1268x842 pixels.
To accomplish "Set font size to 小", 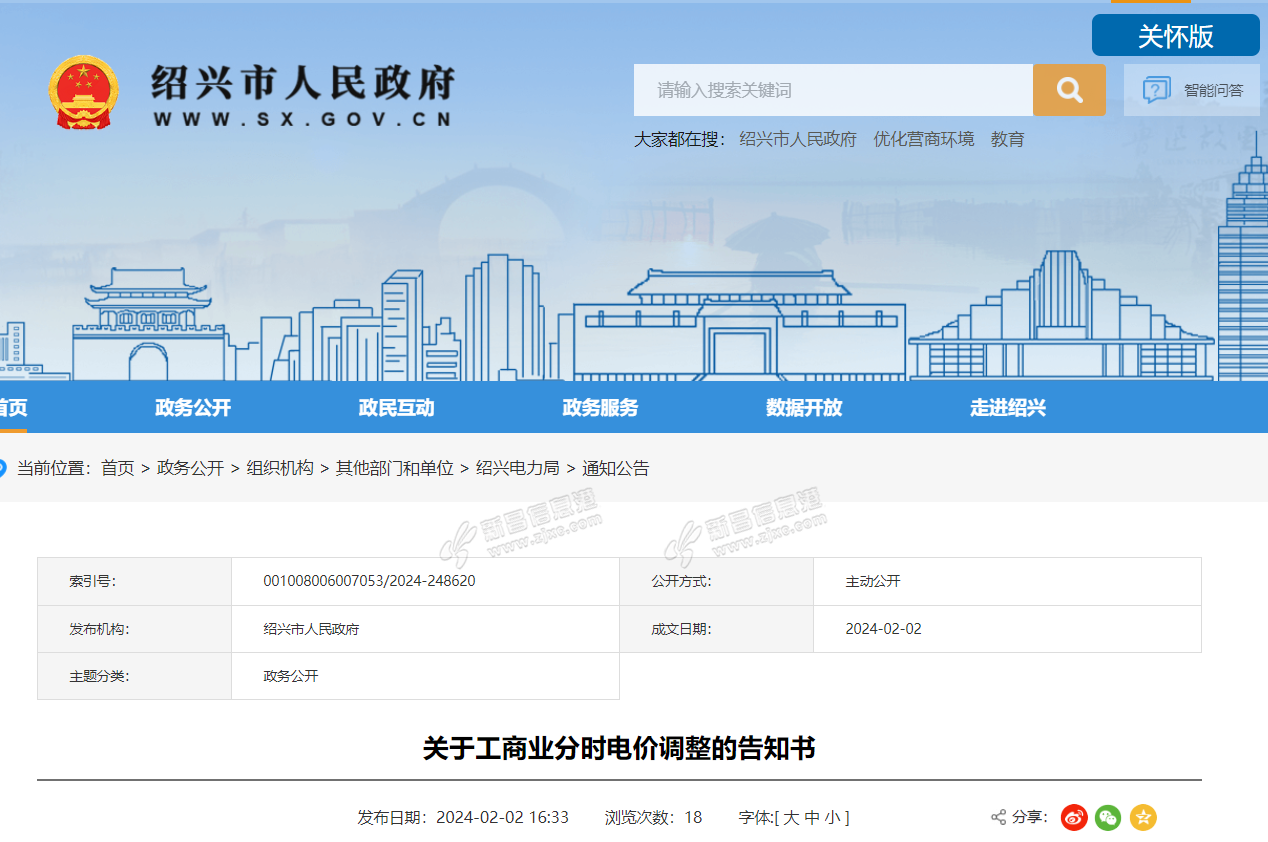I will 832,817.
